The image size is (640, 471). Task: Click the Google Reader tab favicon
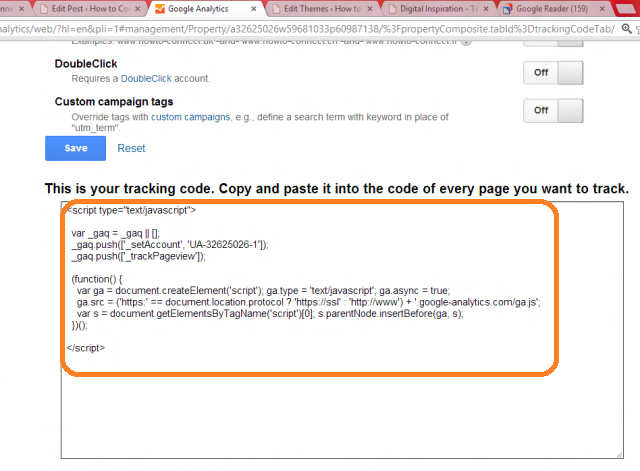pos(507,9)
